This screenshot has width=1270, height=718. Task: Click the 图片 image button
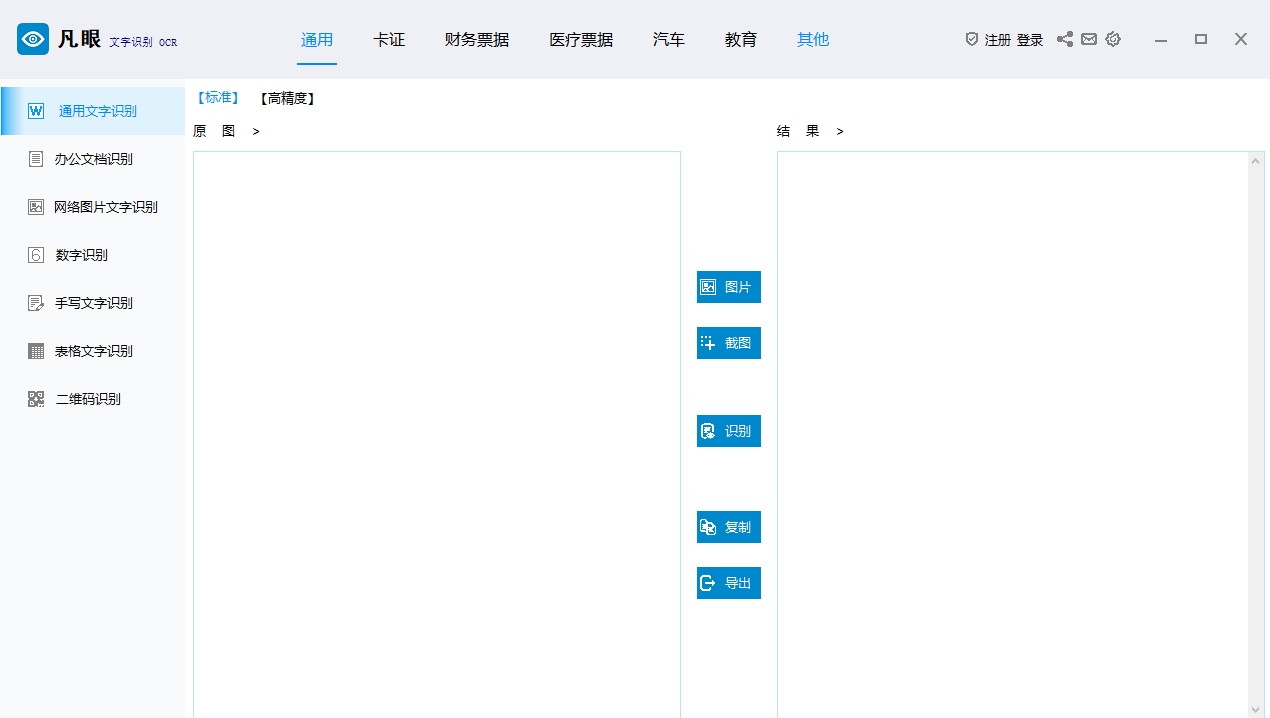pos(729,287)
